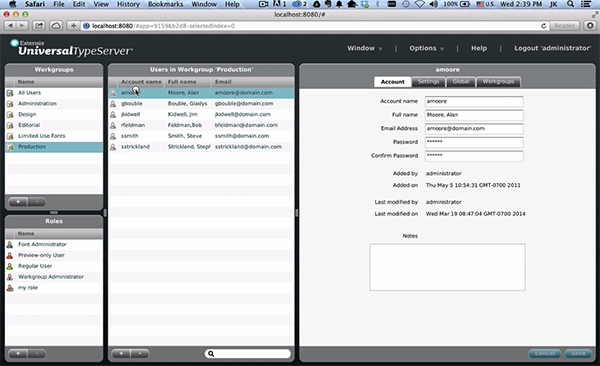The image size is (600, 366).
Task: Open the Window dropdown menu
Action: 365,48
